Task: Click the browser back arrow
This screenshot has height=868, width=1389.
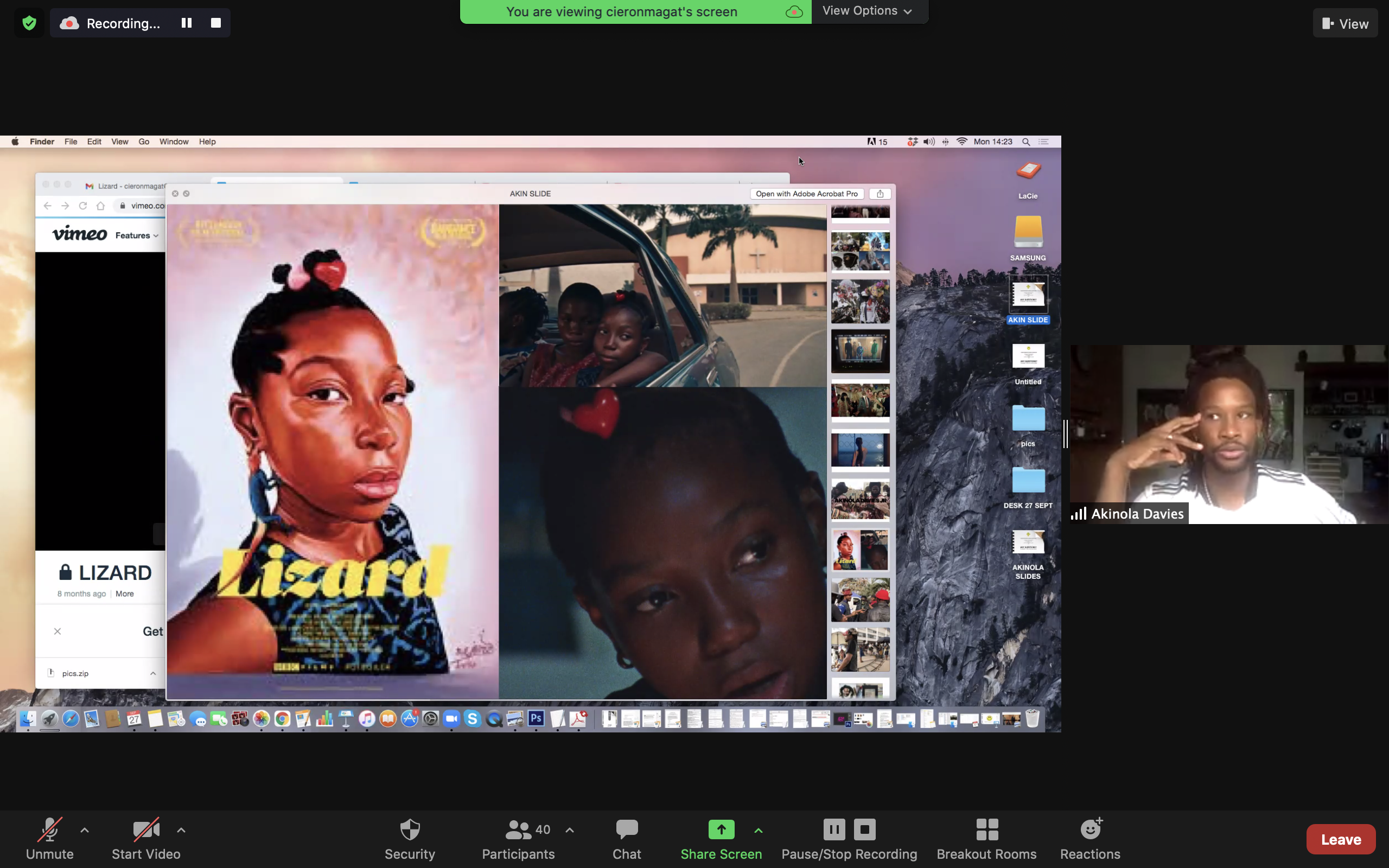Action: (x=48, y=206)
